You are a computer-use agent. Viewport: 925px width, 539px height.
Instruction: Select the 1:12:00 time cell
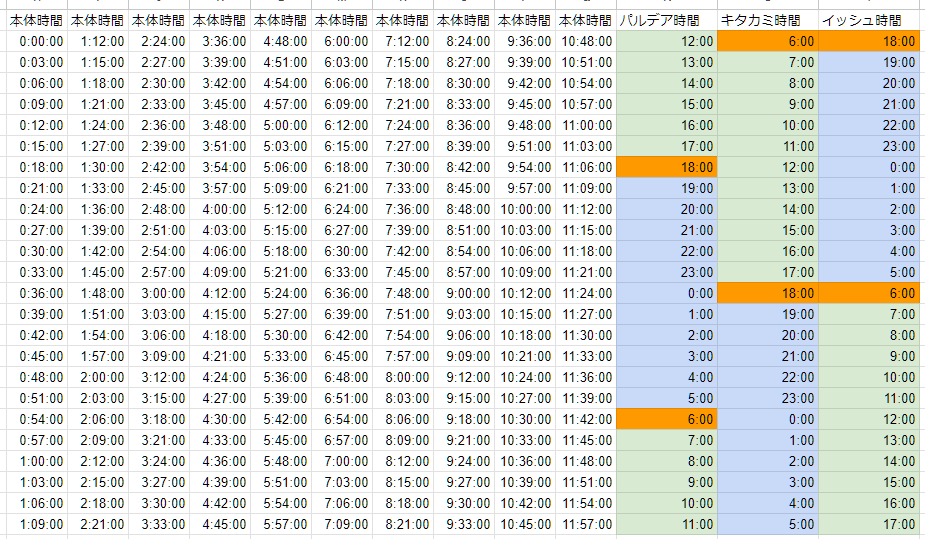click(98, 41)
